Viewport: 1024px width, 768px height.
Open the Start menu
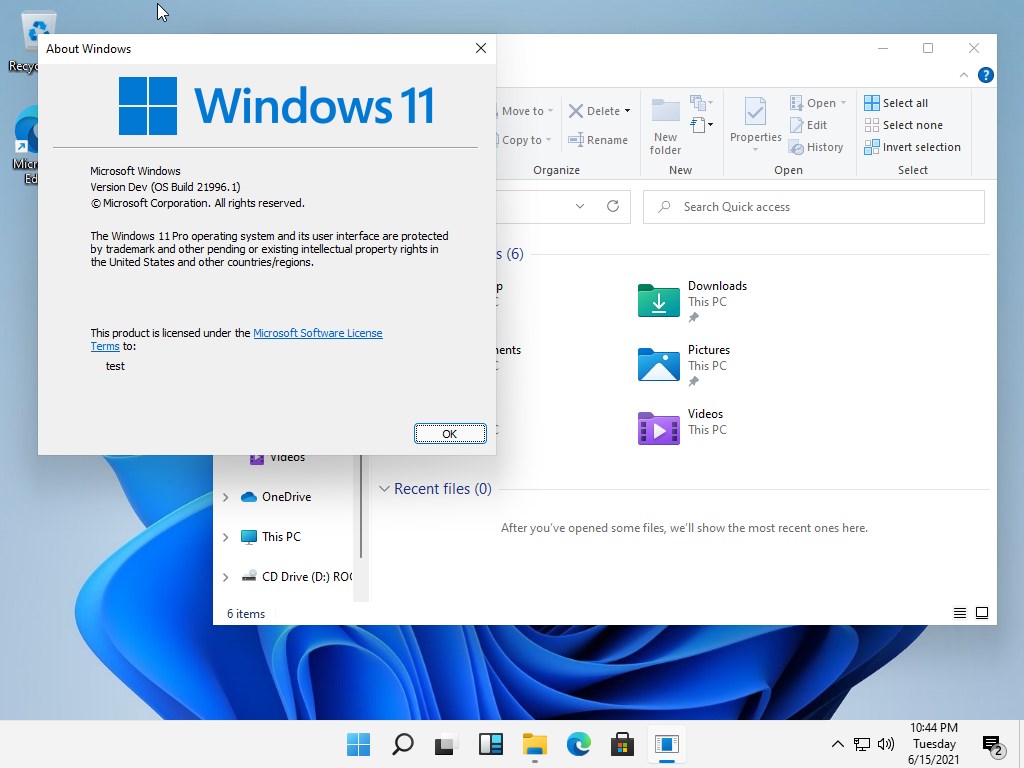pyautogui.click(x=357, y=744)
